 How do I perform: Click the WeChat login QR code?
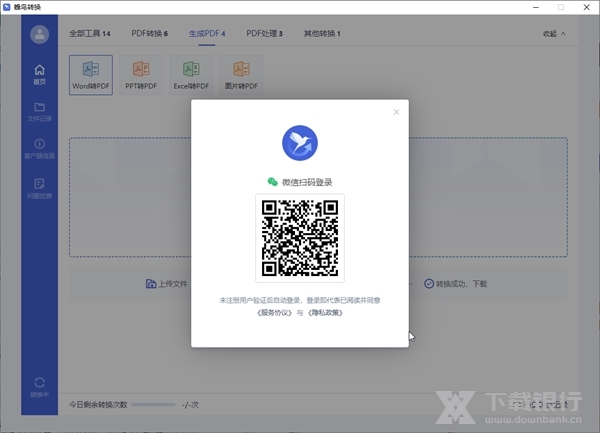click(300, 237)
